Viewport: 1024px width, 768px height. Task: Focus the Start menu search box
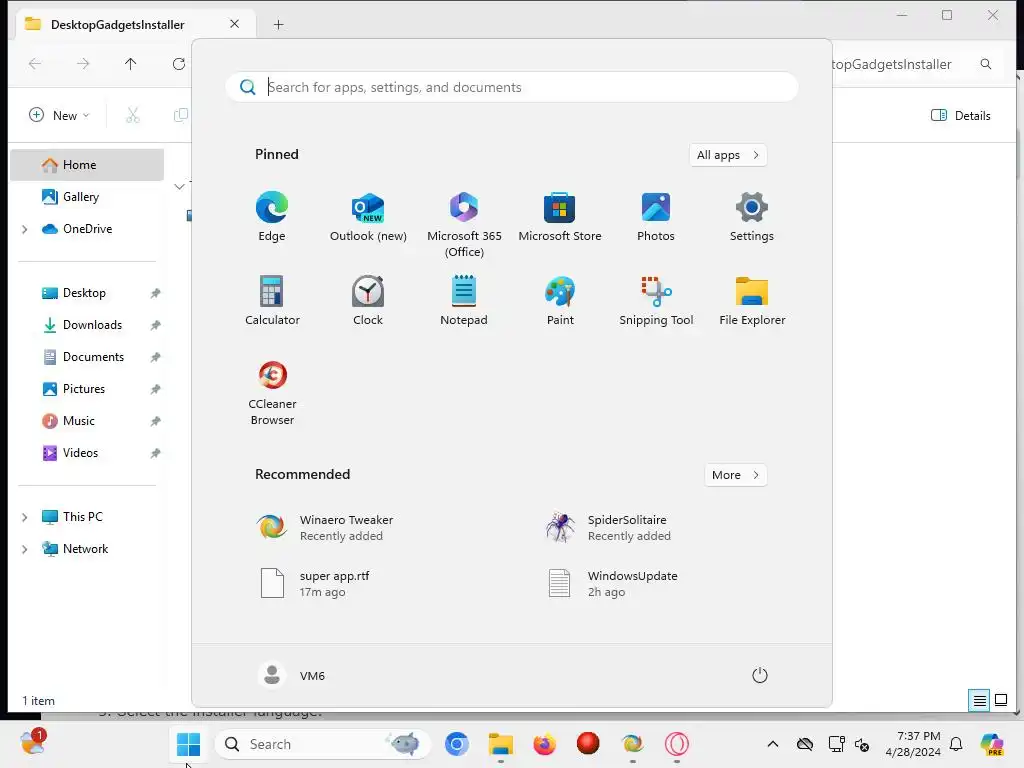point(511,87)
